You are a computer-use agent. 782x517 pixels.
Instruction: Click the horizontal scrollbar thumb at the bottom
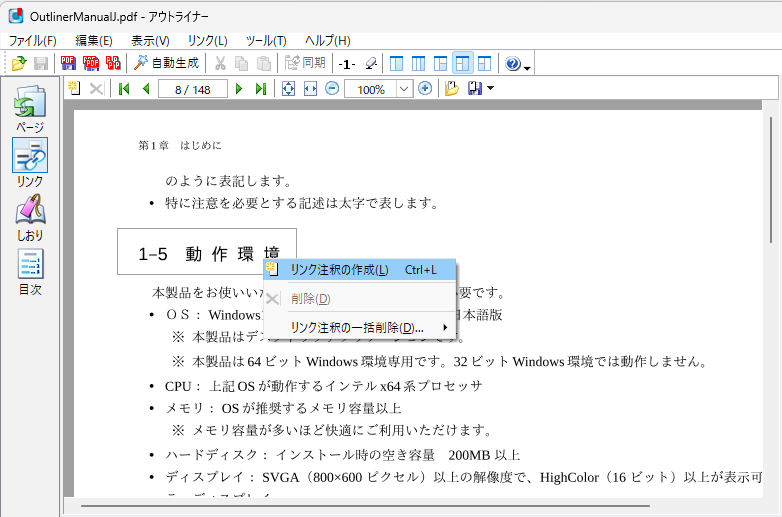[x=365, y=506]
